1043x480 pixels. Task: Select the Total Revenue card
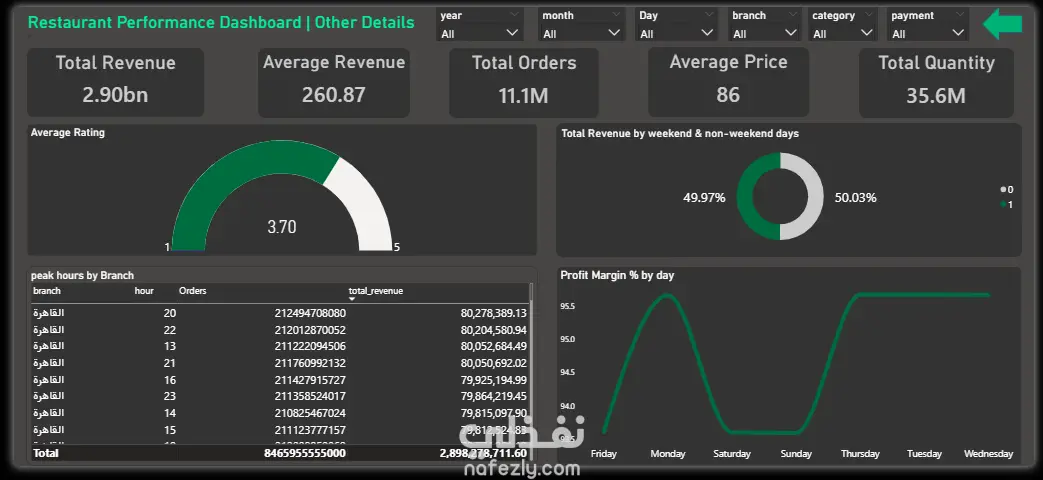pyautogui.click(x=116, y=82)
